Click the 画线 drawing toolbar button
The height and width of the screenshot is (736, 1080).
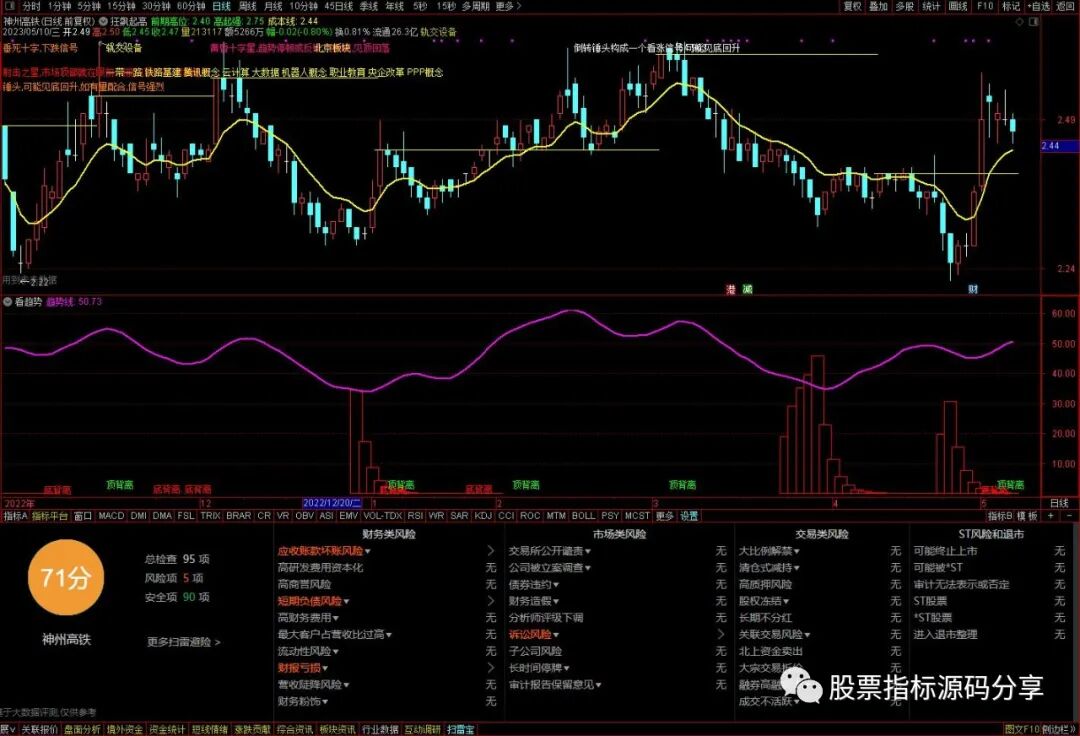[958, 6]
